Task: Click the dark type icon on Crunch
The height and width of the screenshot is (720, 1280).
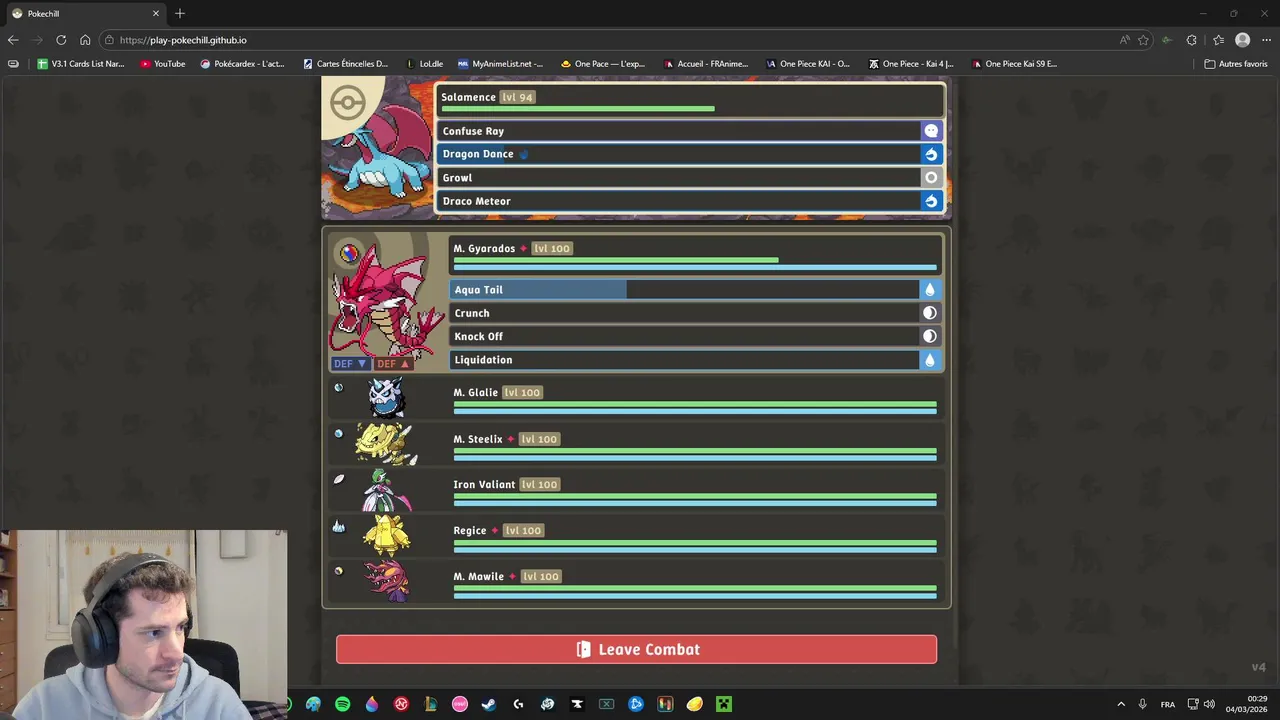Action: 929,313
